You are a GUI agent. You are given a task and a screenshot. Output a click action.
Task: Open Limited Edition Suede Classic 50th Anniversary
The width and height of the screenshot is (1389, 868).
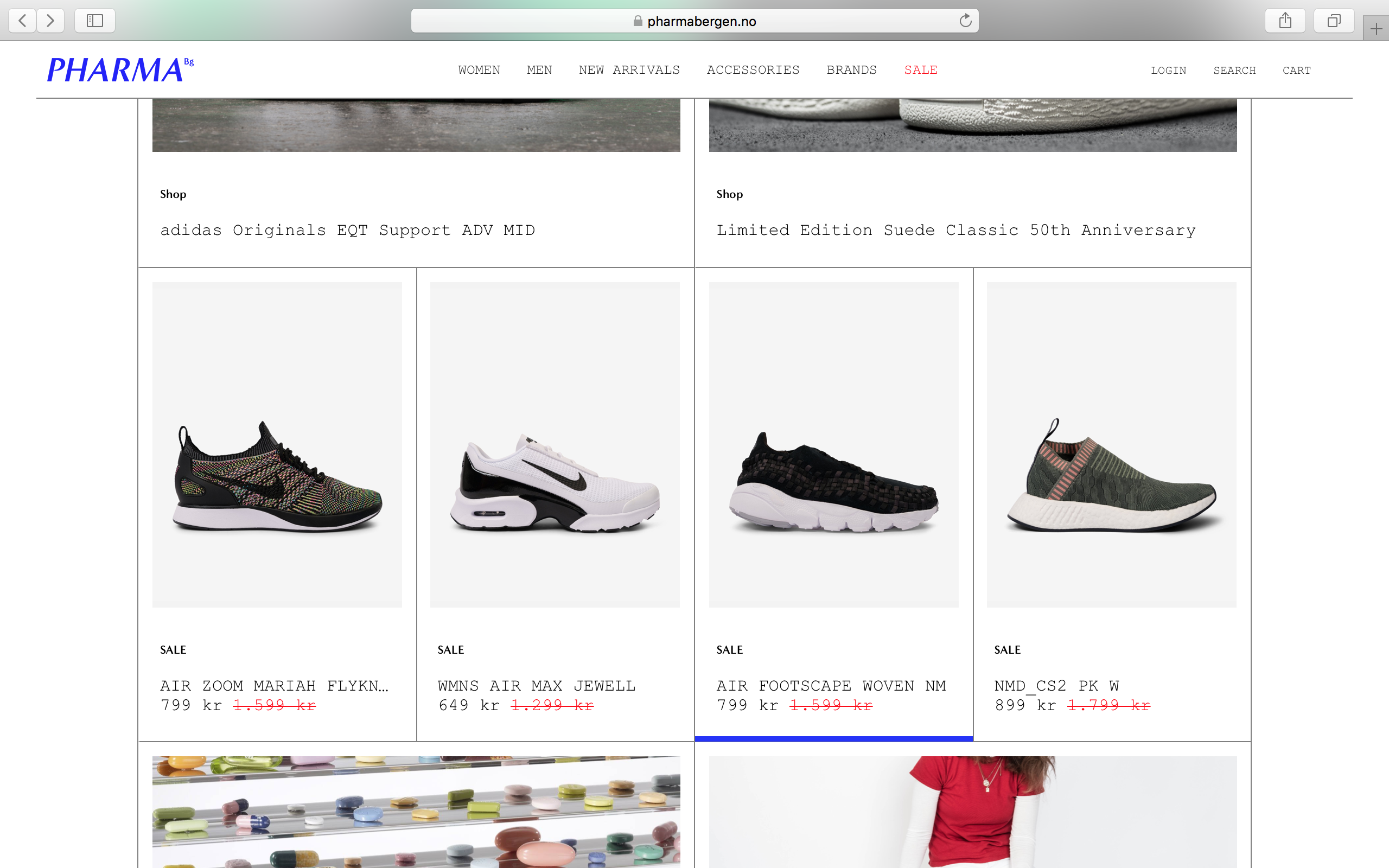tap(955, 230)
